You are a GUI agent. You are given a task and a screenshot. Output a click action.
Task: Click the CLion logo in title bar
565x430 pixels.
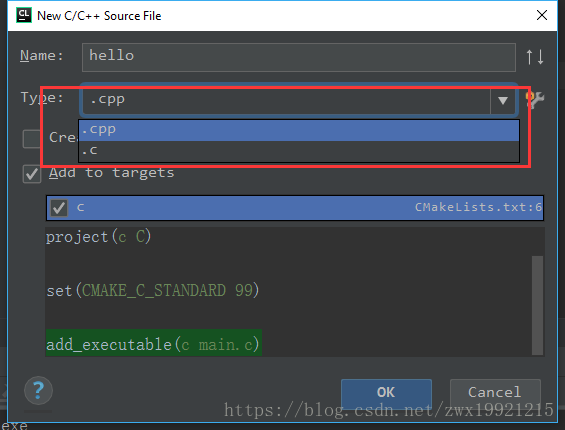24,15
